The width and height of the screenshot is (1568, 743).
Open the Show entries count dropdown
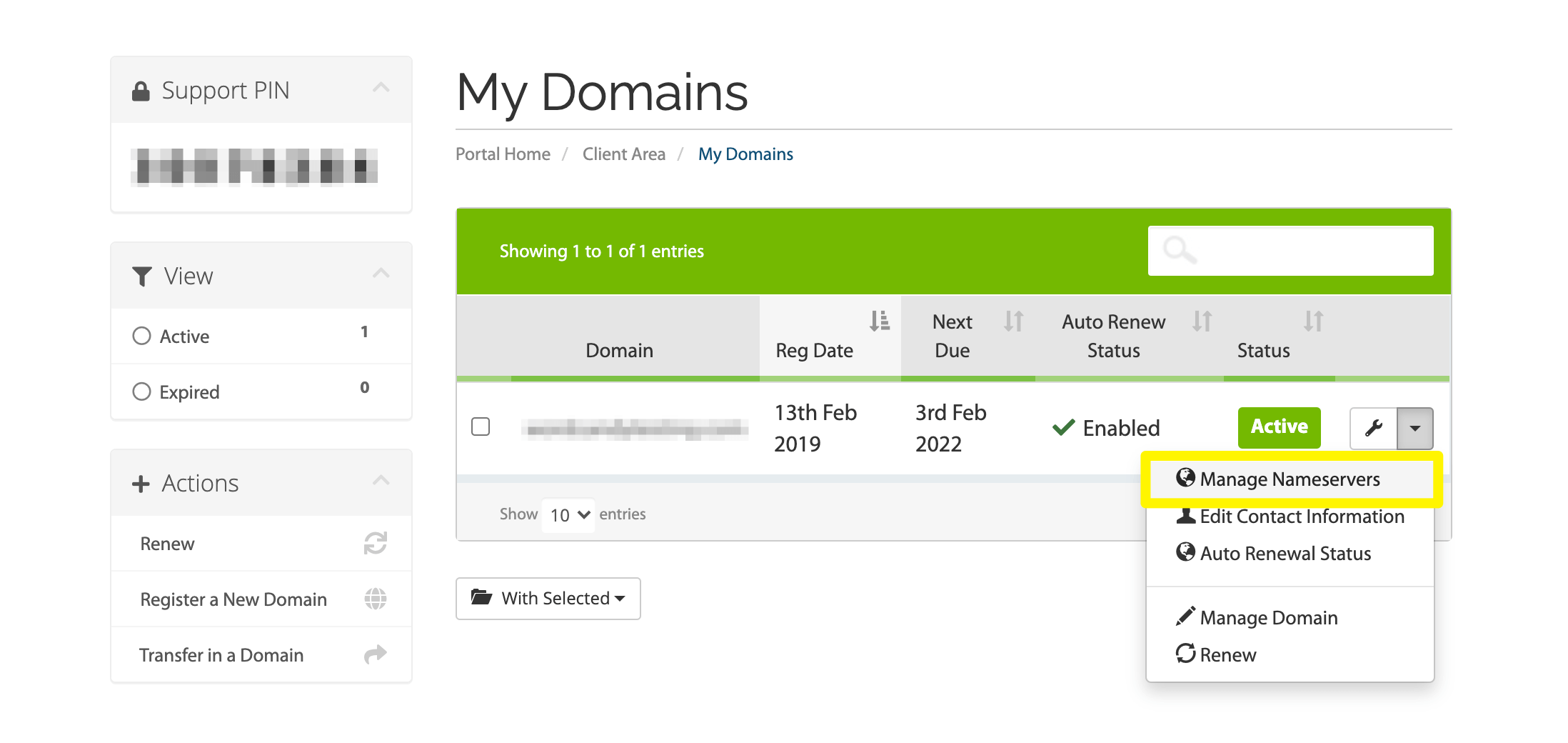click(x=568, y=514)
